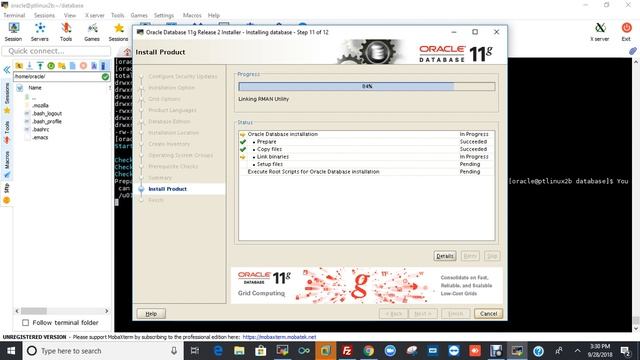Click the installer Details button
640x360 pixels.
pyautogui.click(x=445, y=256)
